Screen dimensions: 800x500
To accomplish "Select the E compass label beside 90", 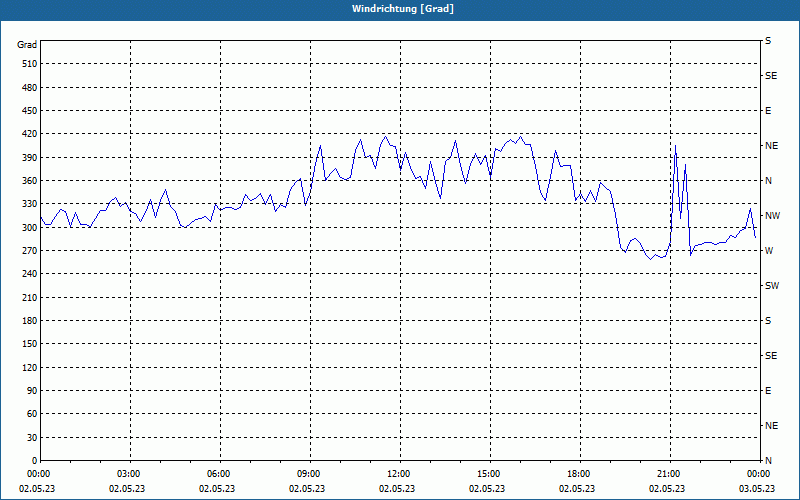I will pos(768,391).
